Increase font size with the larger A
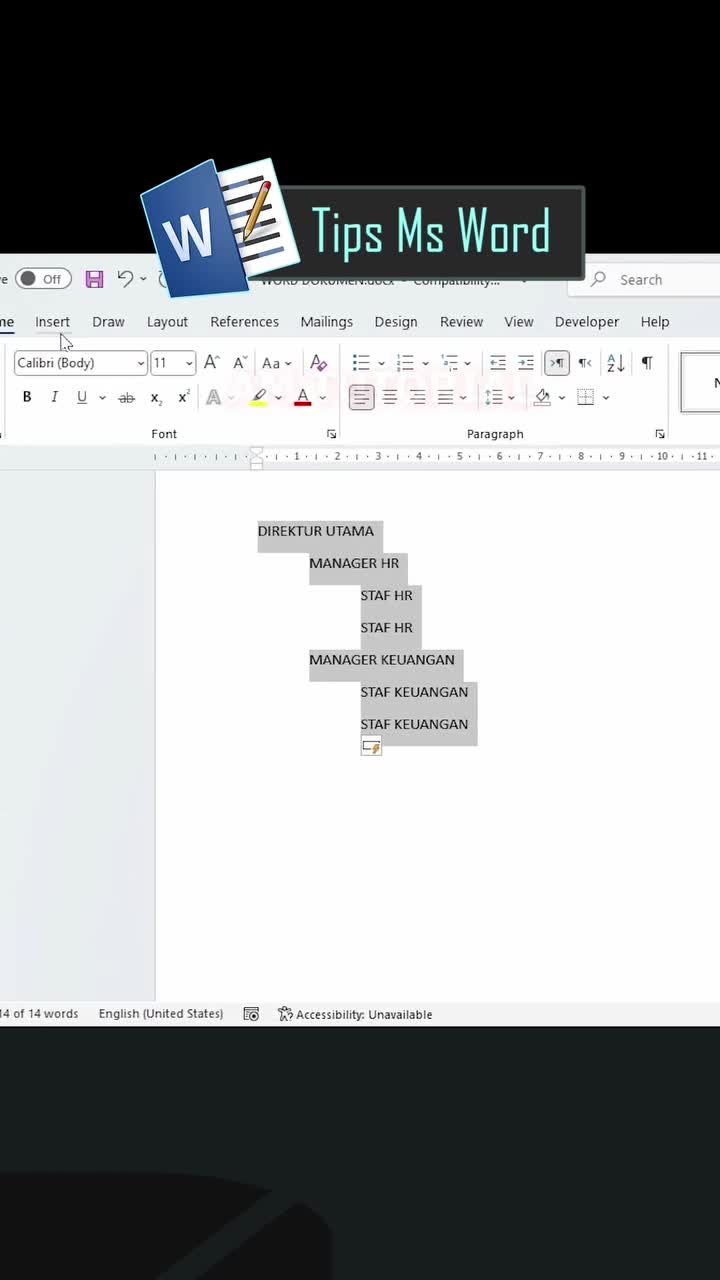Viewport: 720px width, 1280px height. click(211, 362)
